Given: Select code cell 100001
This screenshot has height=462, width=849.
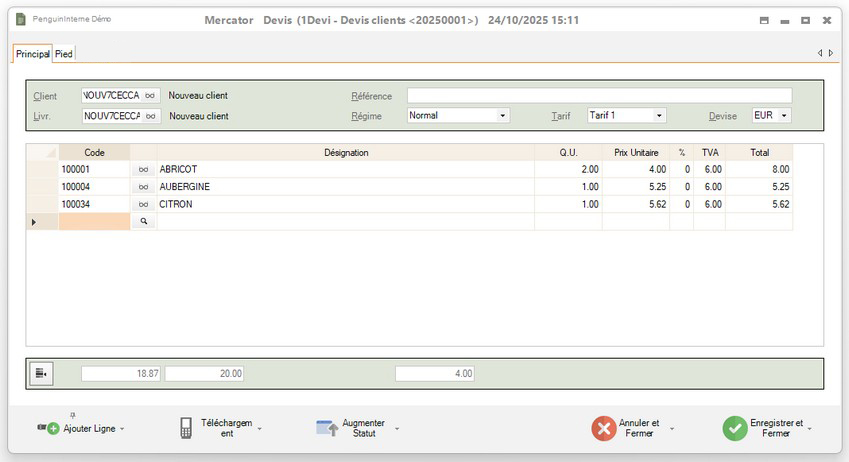Looking at the screenshot, I should click(x=94, y=170).
